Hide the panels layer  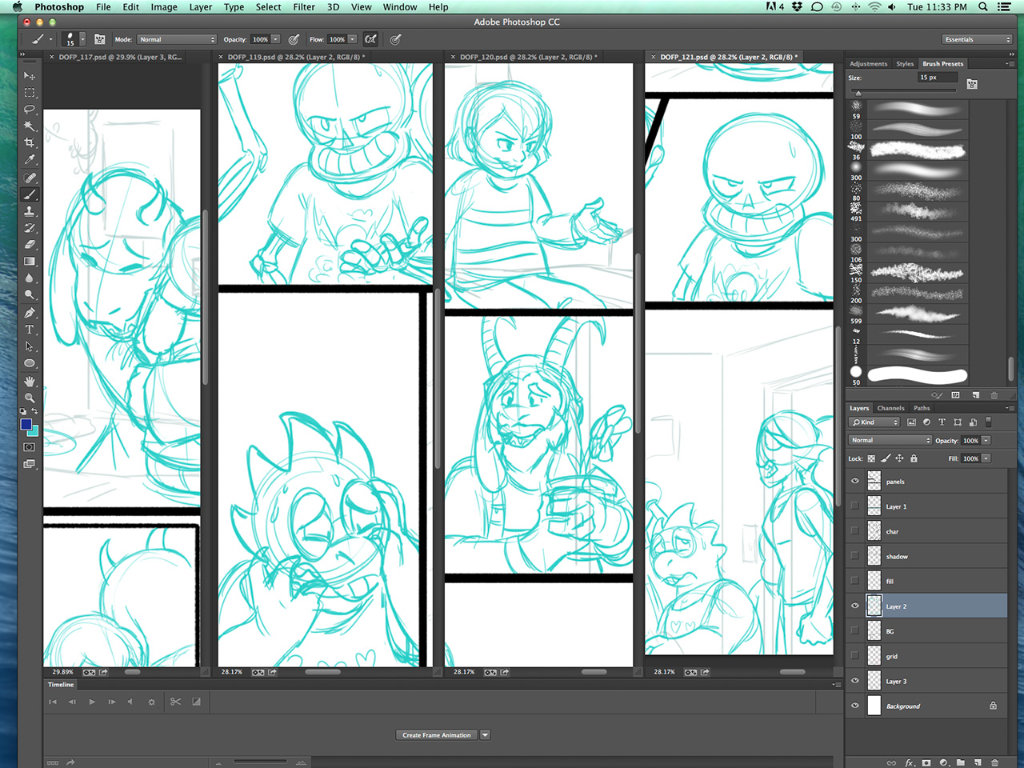(855, 481)
